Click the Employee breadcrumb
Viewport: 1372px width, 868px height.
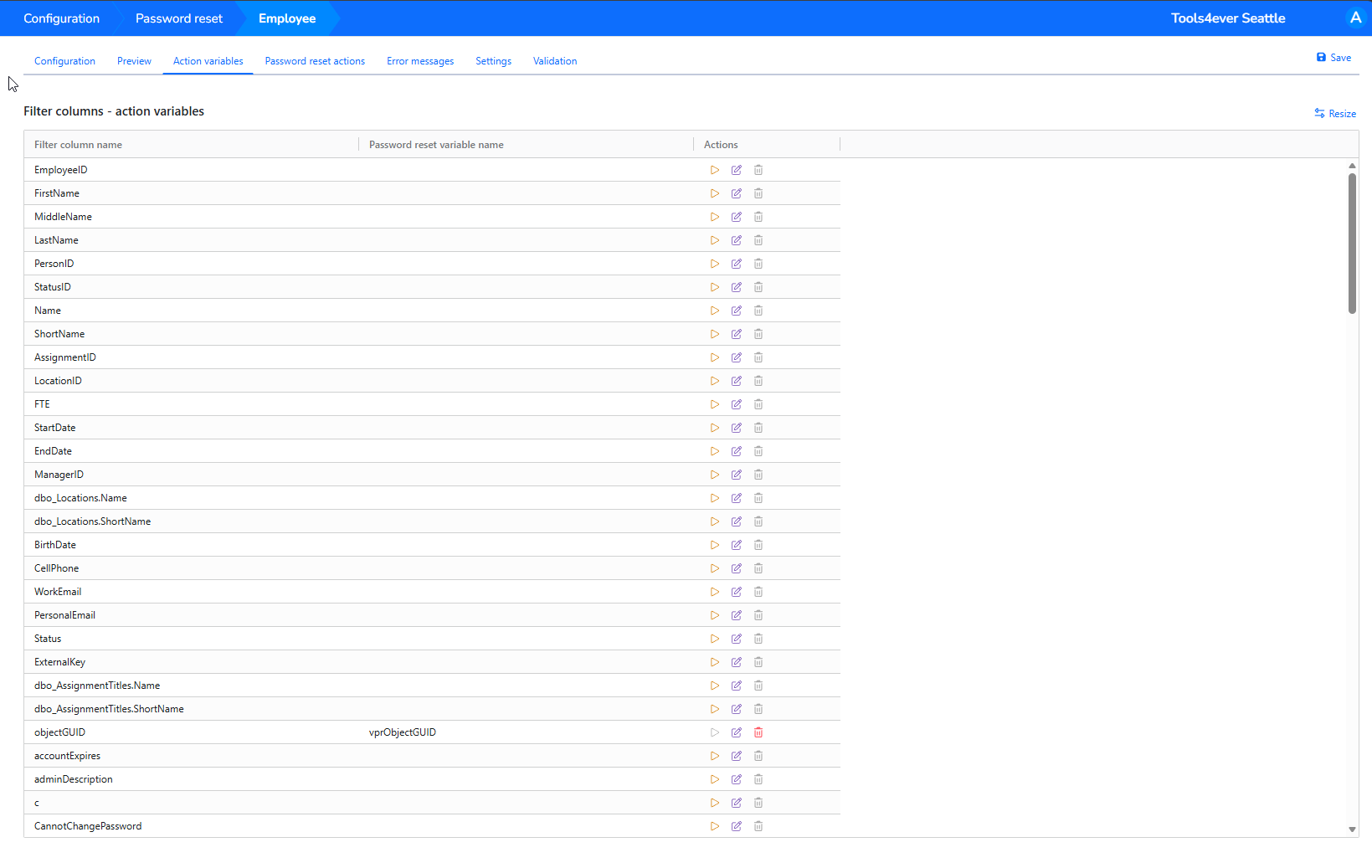click(287, 18)
